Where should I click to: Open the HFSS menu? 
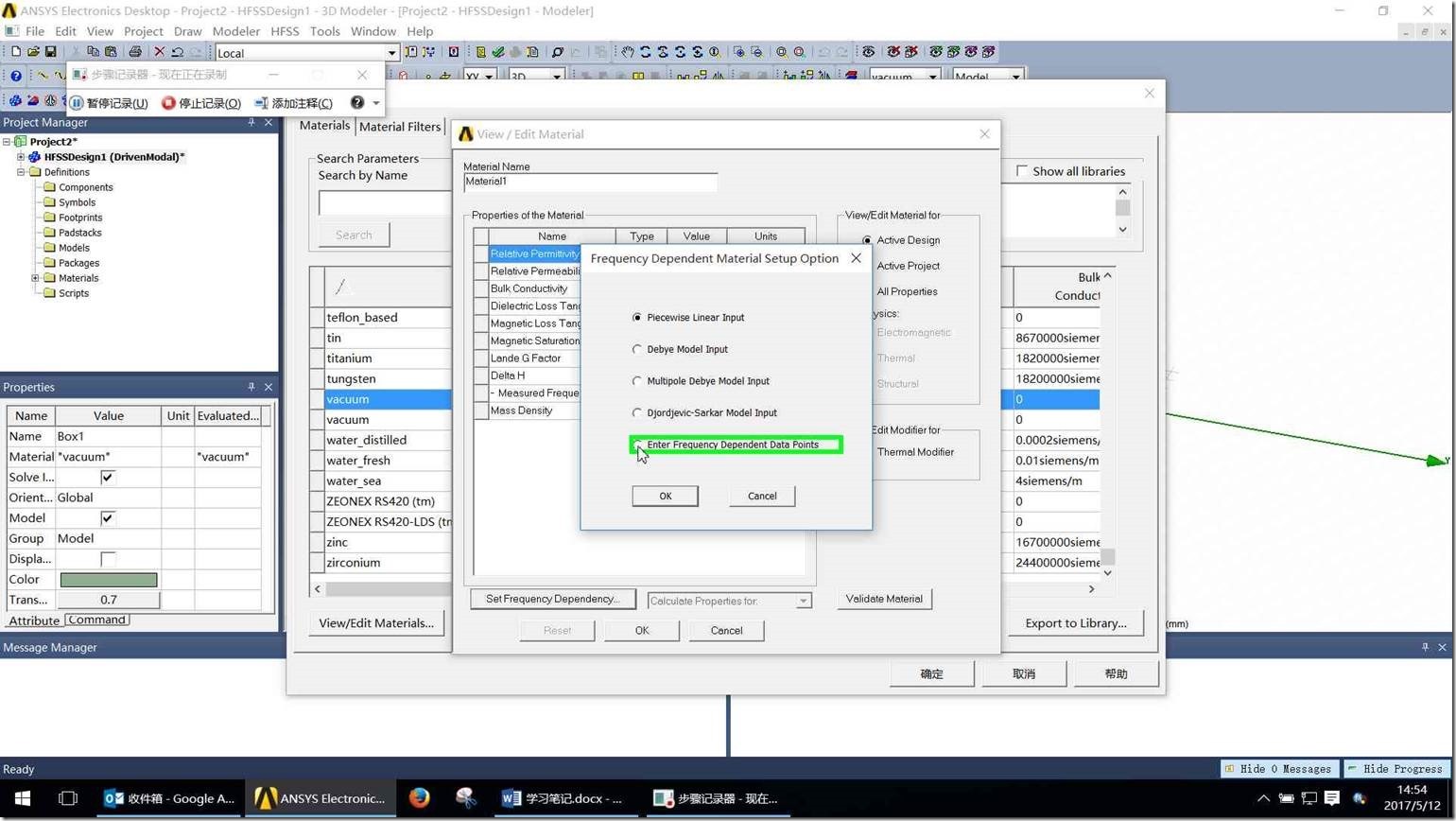[285, 31]
